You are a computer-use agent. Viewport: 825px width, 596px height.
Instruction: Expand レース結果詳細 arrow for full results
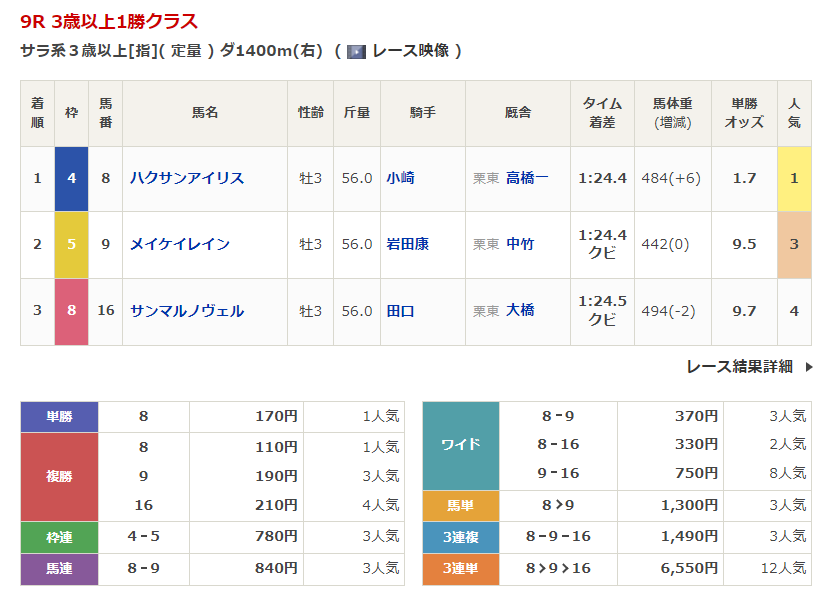(809, 367)
